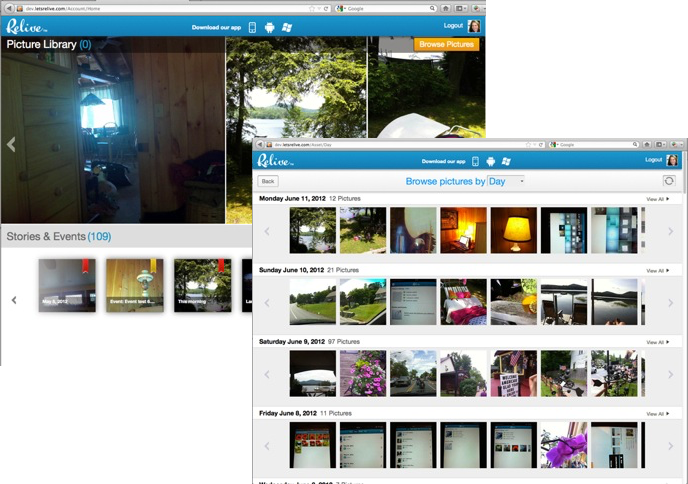Show next pictures for Saturday June 9
This screenshot has height=484, width=688.
[x=670, y=374]
